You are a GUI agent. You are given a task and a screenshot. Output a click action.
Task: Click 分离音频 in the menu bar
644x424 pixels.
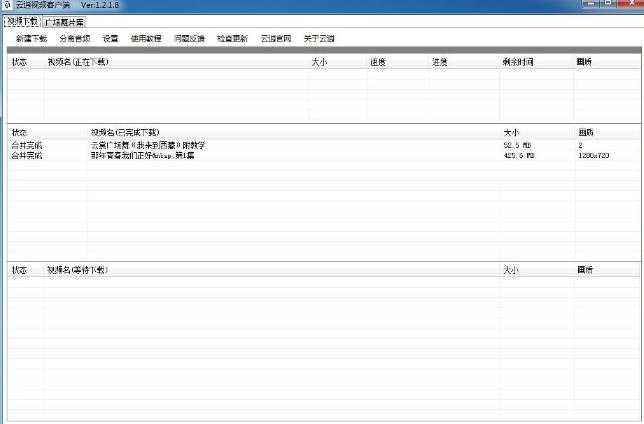[74, 38]
